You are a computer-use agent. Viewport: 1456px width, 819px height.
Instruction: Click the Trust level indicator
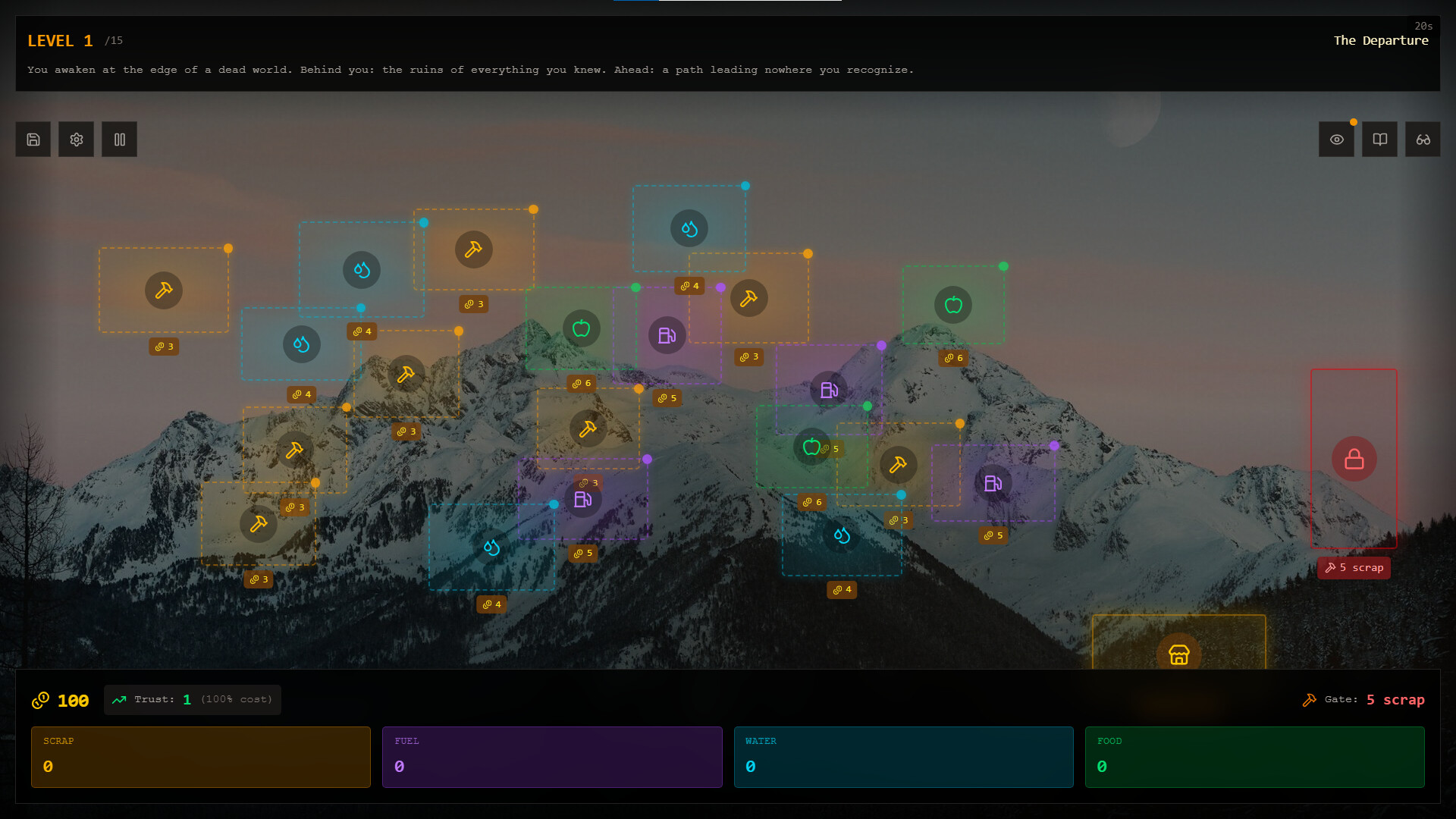pyautogui.click(x=193, y=699)
